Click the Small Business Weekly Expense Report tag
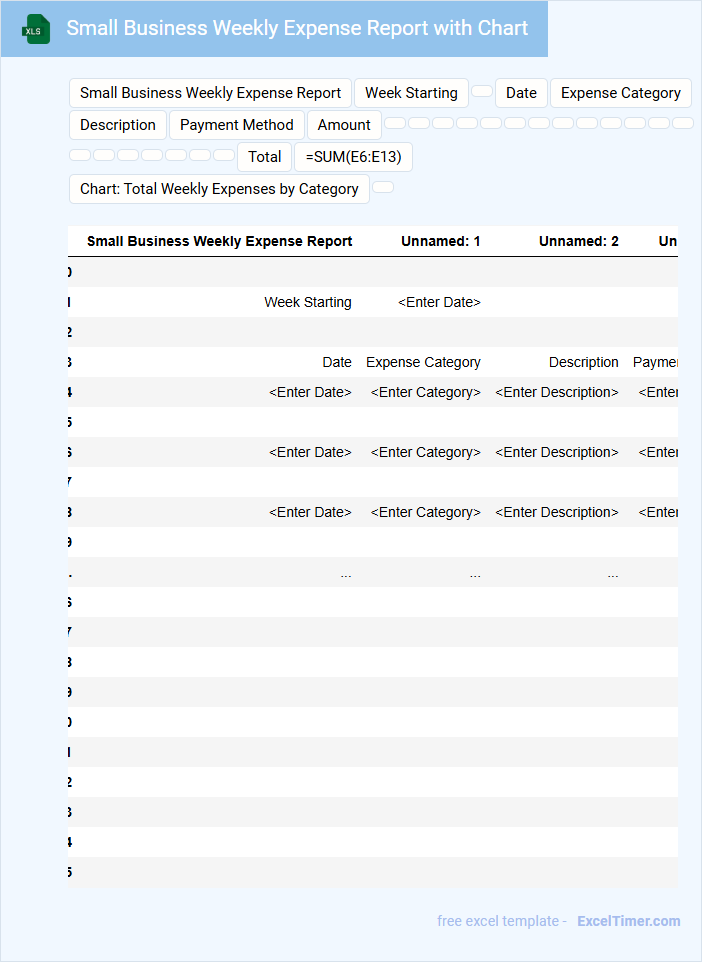 tap(210, 93)
